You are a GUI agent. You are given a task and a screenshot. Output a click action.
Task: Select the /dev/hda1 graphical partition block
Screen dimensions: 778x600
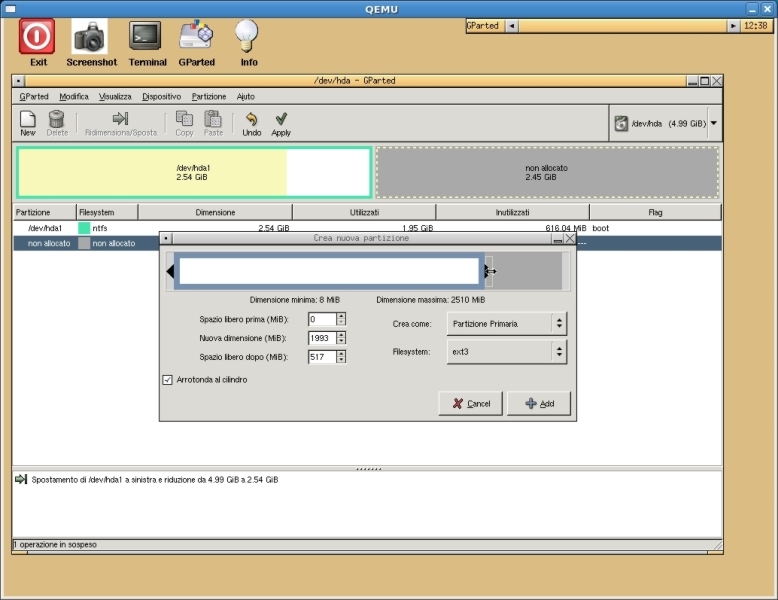coord(194,173)
